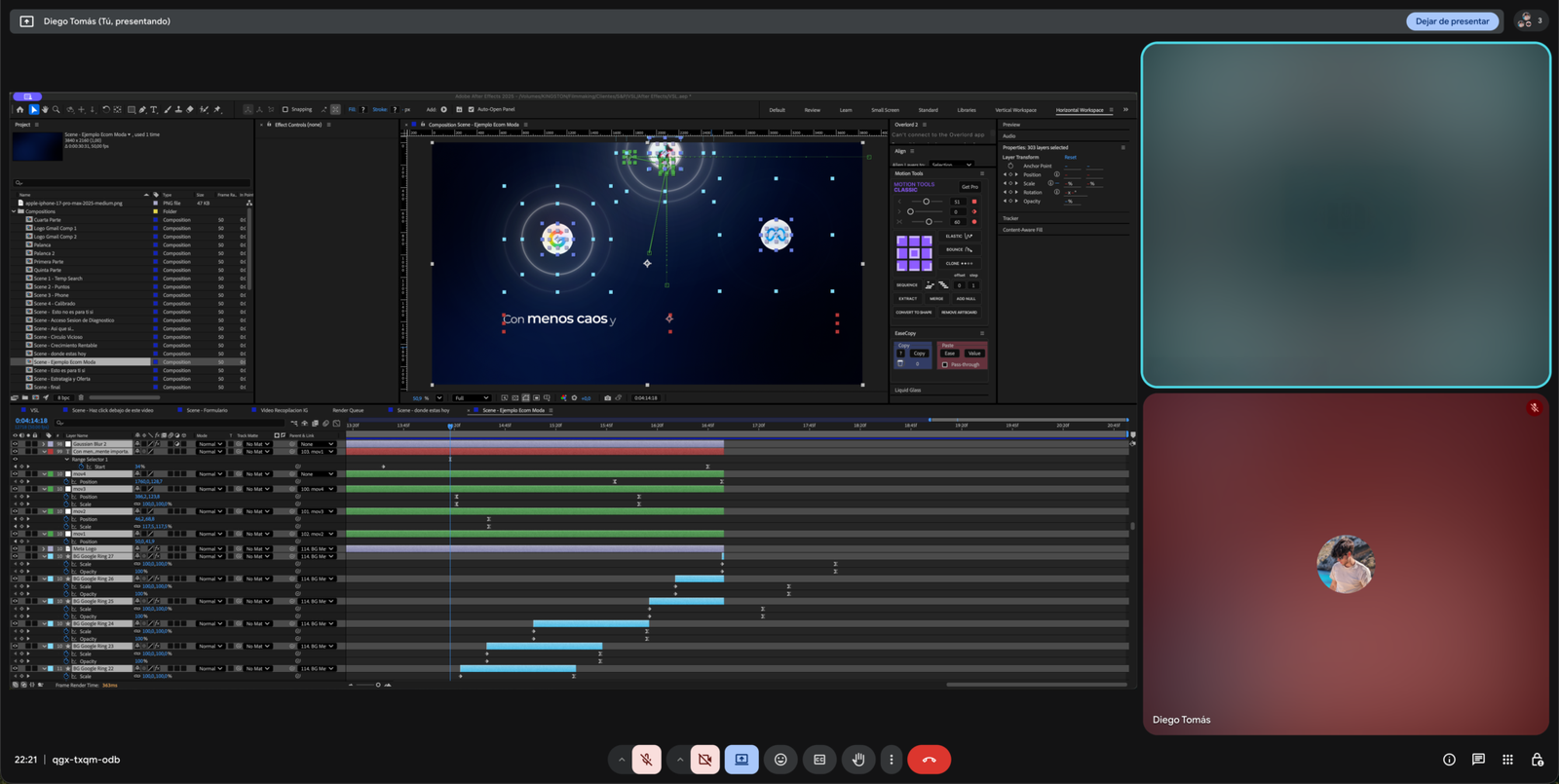Screen dimensions: 1559x784
Task: Collapse the Compositions folder
Action: [x=15, y=211]
